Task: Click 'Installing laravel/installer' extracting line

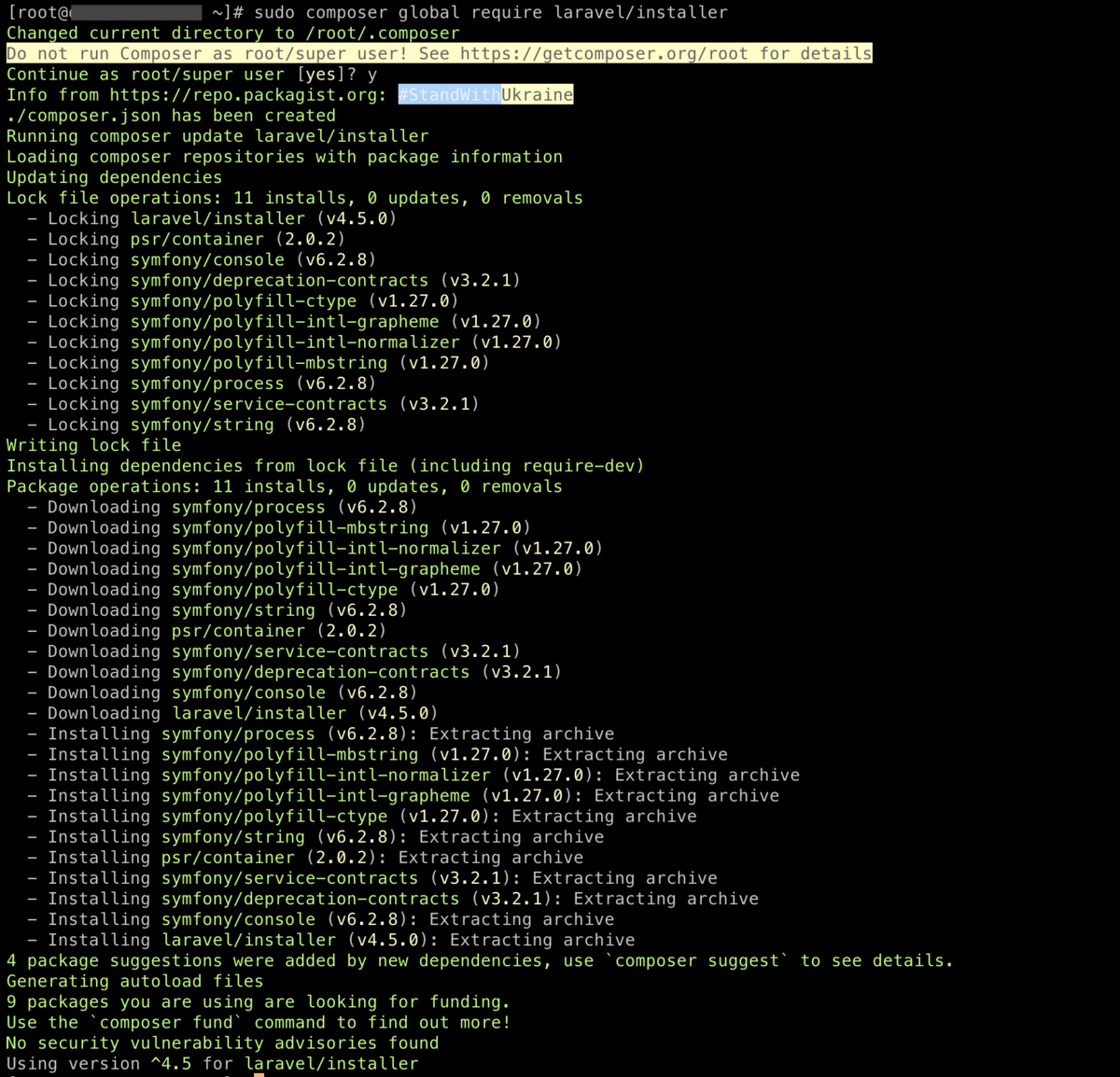Action: (x=331, y=939)
